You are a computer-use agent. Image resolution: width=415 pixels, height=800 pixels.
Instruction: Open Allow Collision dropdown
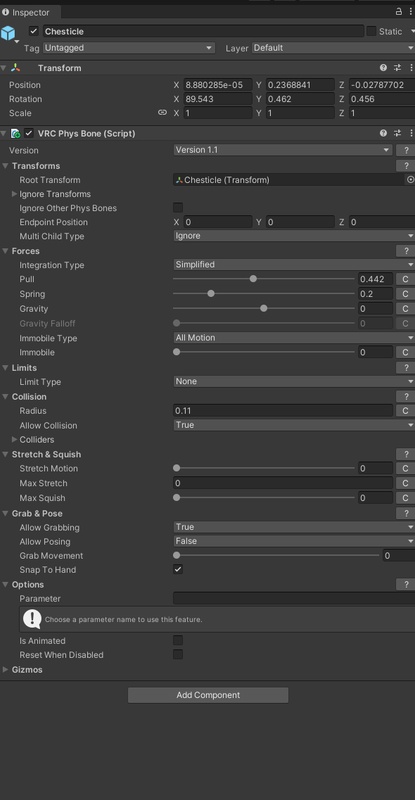[x=294, y=425]
